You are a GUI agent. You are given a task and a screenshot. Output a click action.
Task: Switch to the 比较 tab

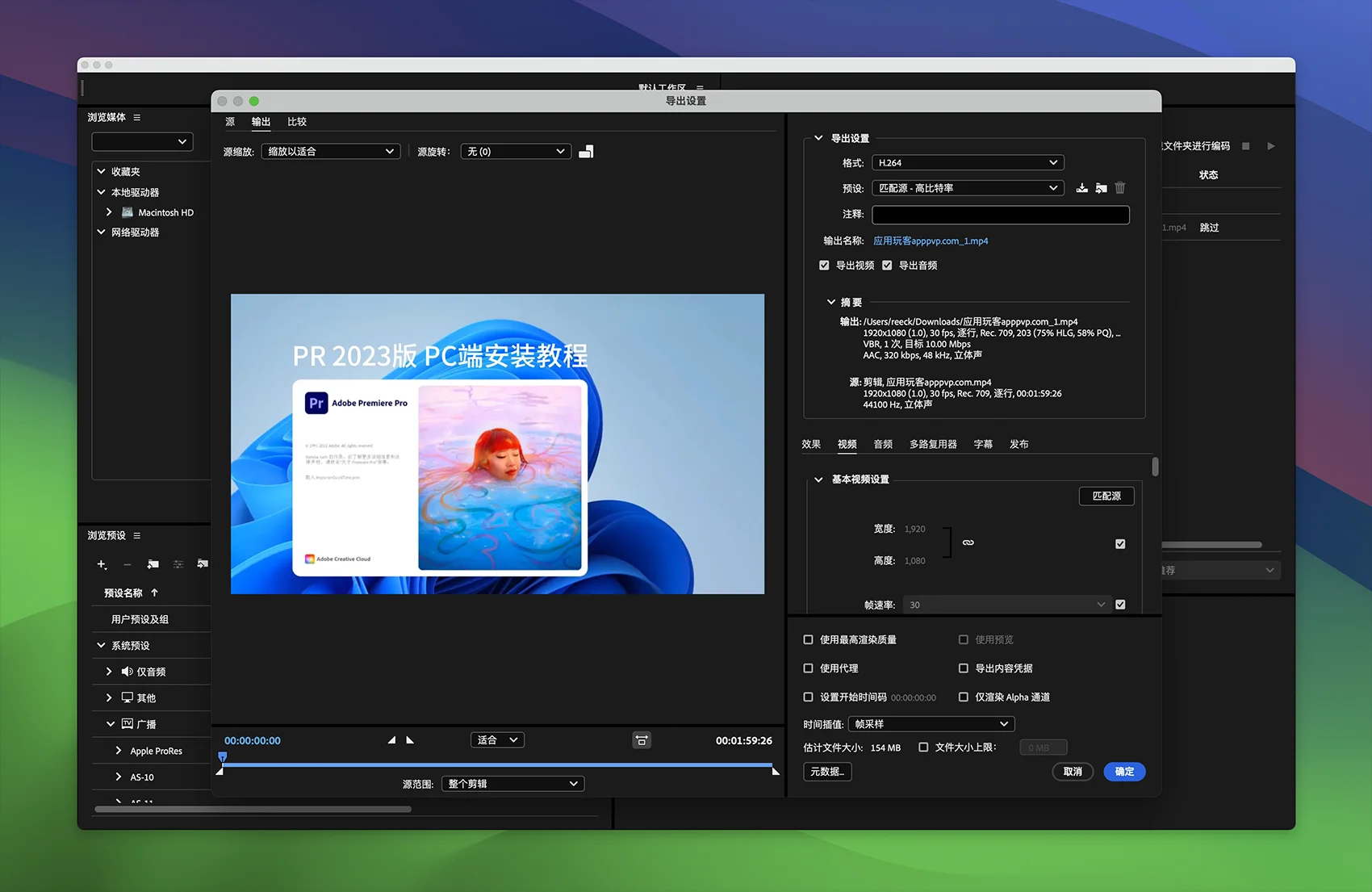tap(297, 122)
